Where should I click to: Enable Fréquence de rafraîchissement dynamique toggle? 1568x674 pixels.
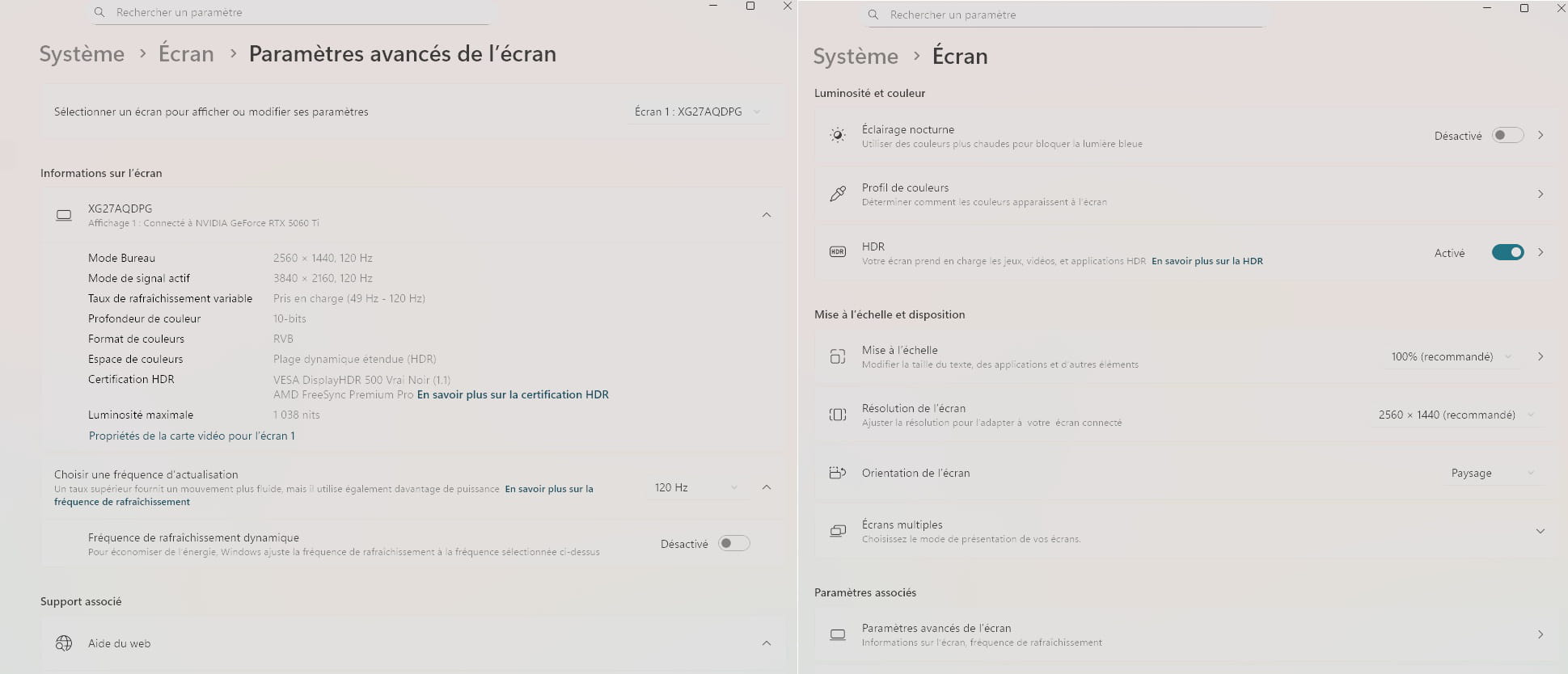(733, 544)
